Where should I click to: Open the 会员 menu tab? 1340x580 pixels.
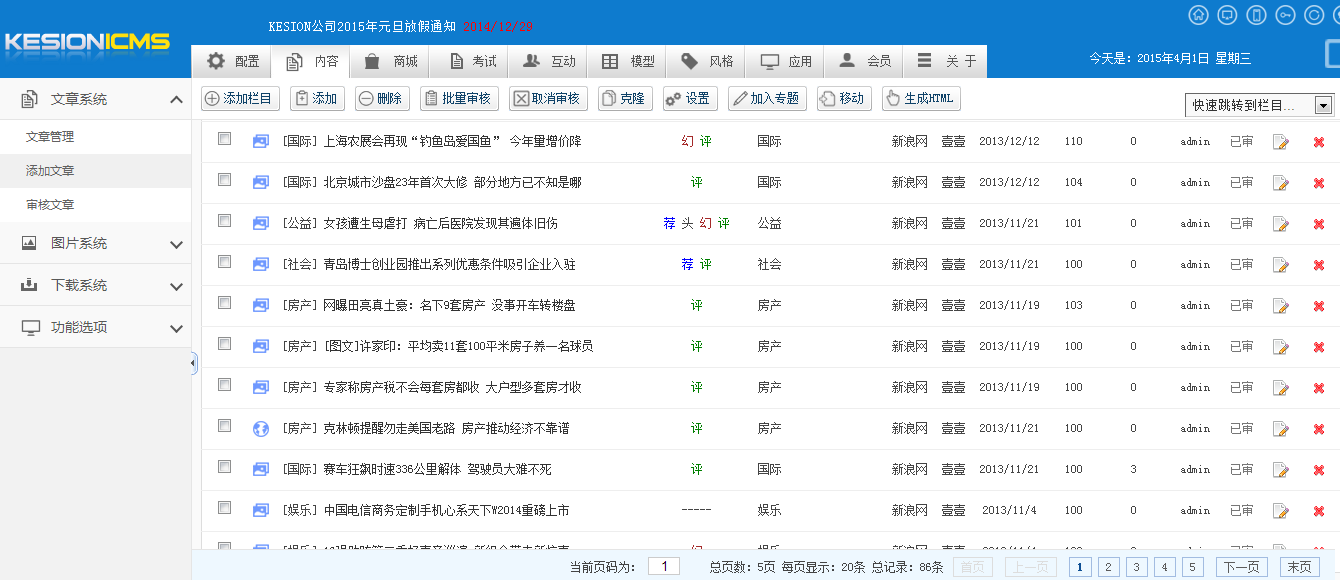pos(863,61)
